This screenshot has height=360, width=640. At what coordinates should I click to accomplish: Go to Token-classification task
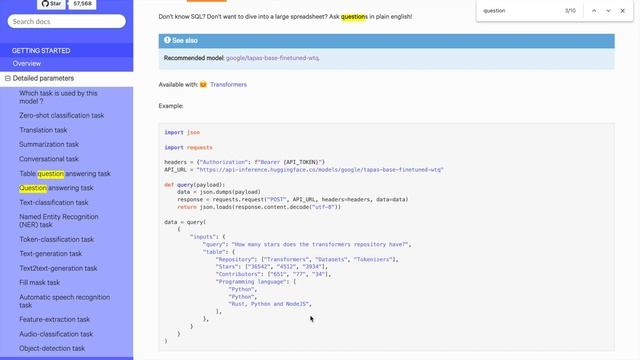pos(56,240)
